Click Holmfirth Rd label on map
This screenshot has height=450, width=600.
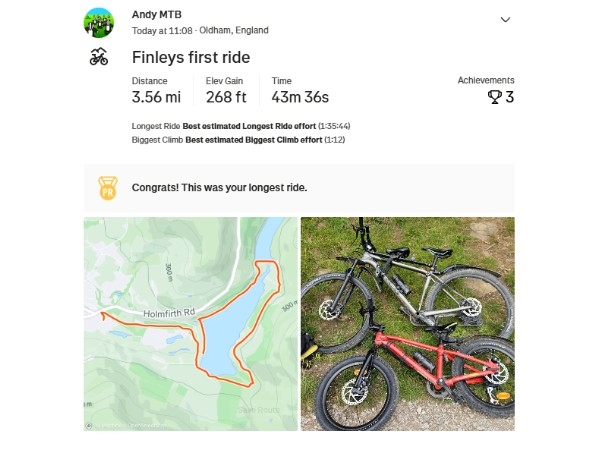pos(169,313)
